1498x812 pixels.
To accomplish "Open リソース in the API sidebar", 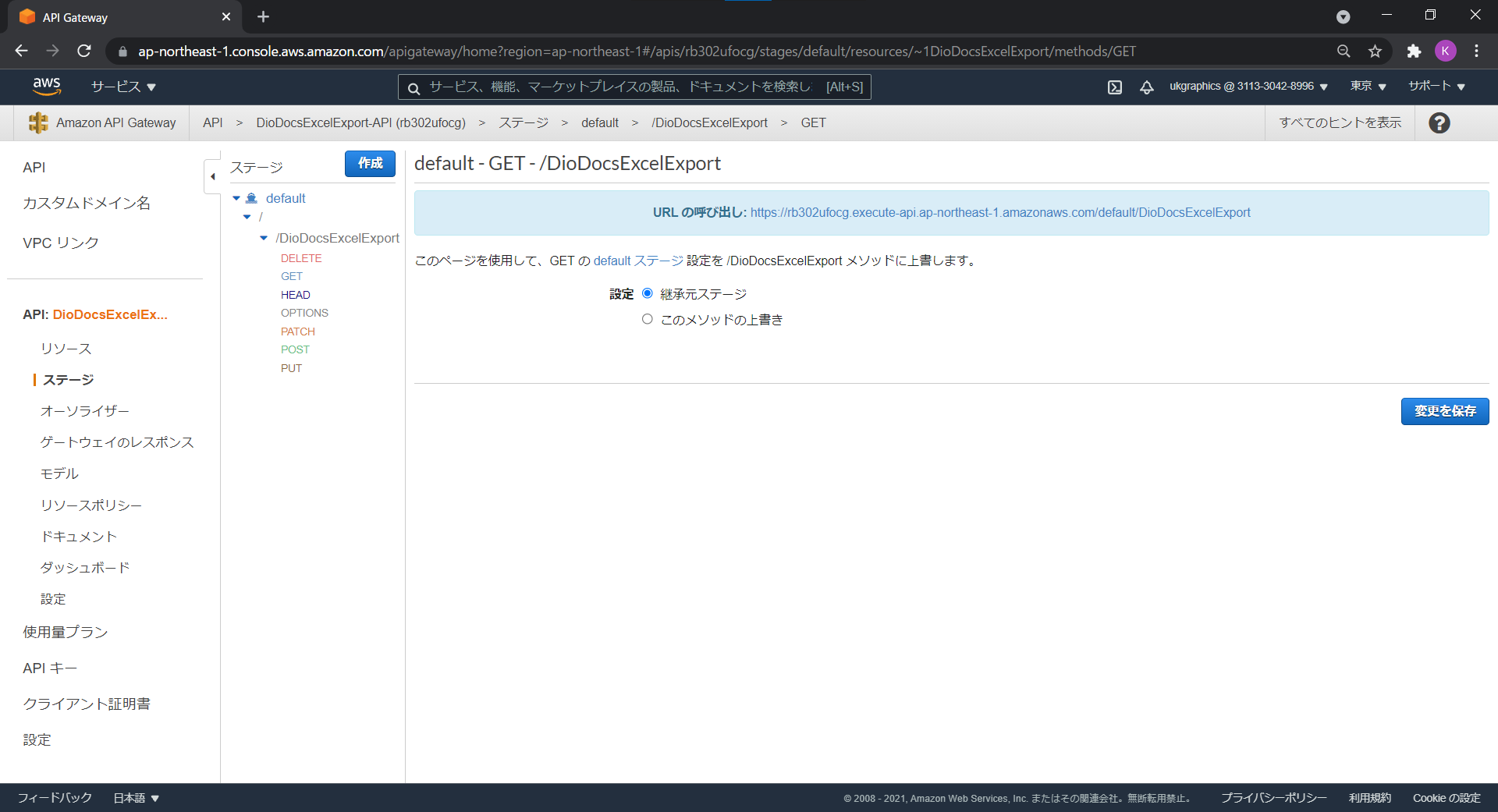I will click(x=66, y=349).
